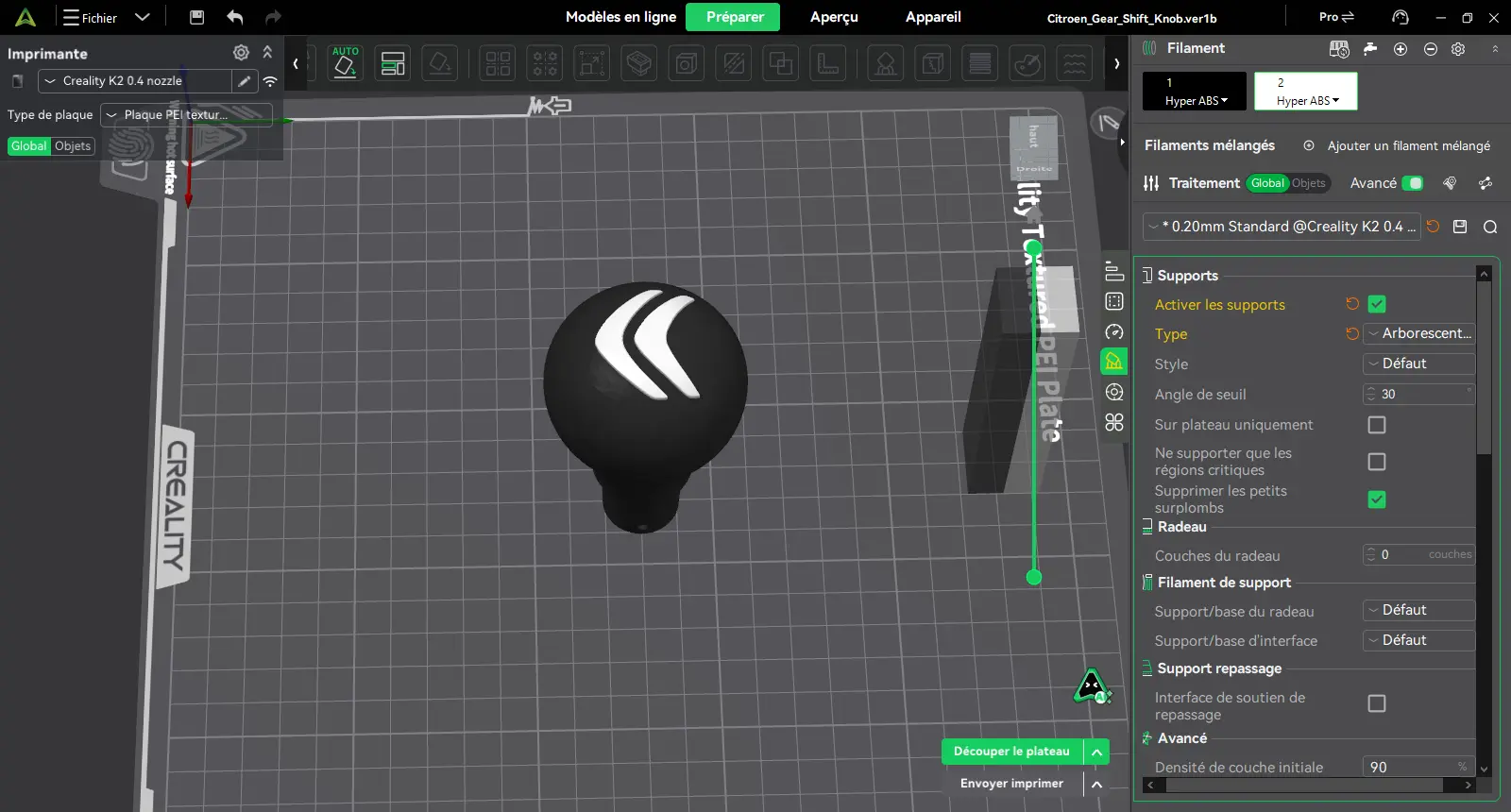Image resolution: width=1511 pixels, height=812 pixels.
Task: Click the add filament plus icon
Action: (x=1401, y=48)
